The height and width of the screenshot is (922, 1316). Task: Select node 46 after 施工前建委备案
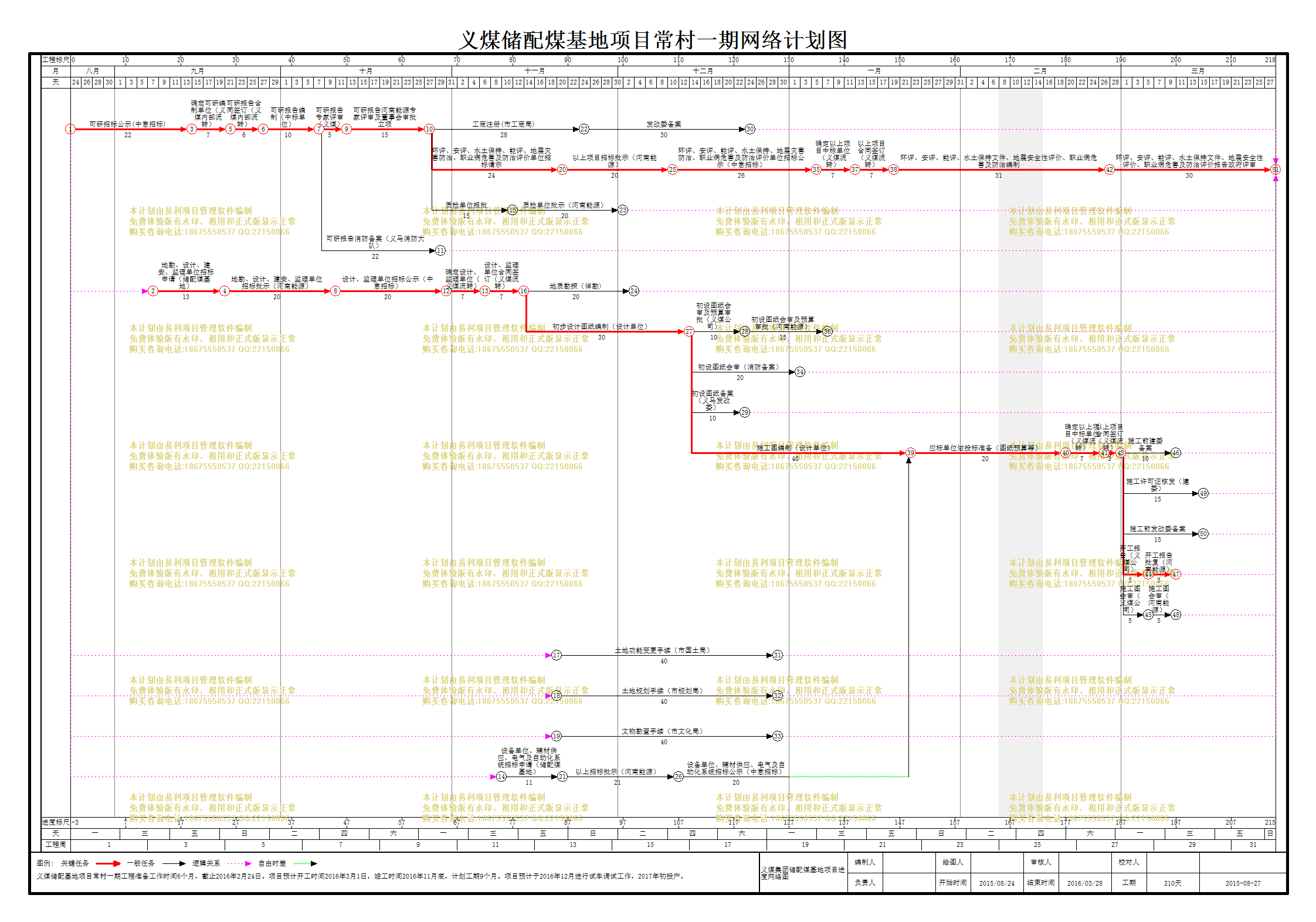(1176, 453)
